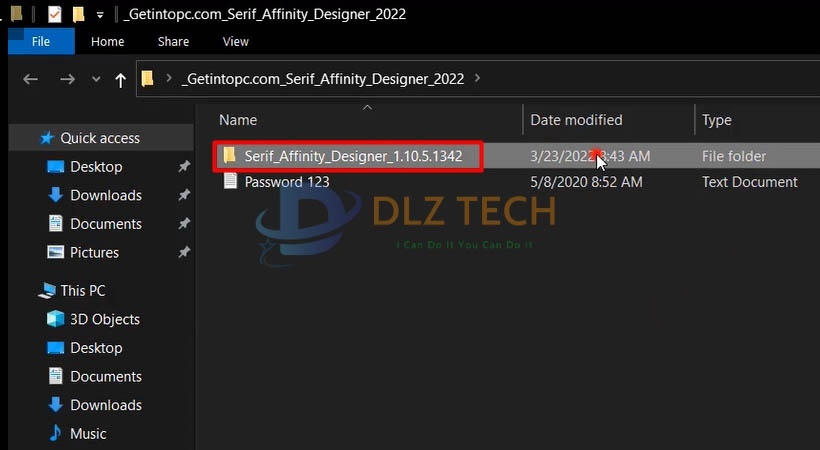The image size is (820, 450).
Task: Open the recent locations dropdown arrow
Action: (96, 80)
